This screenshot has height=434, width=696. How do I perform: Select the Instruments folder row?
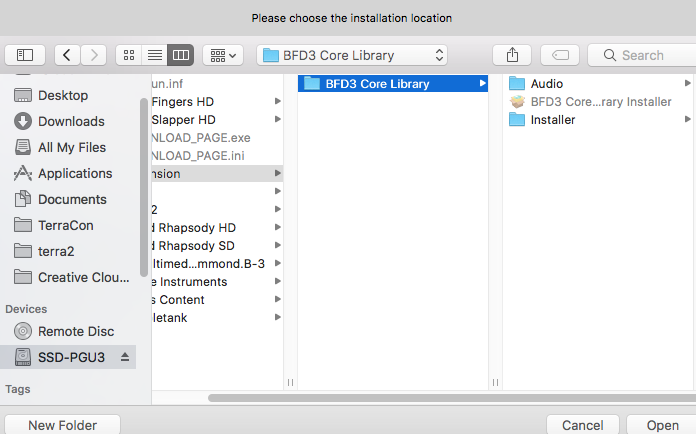[x=217, y=282]
